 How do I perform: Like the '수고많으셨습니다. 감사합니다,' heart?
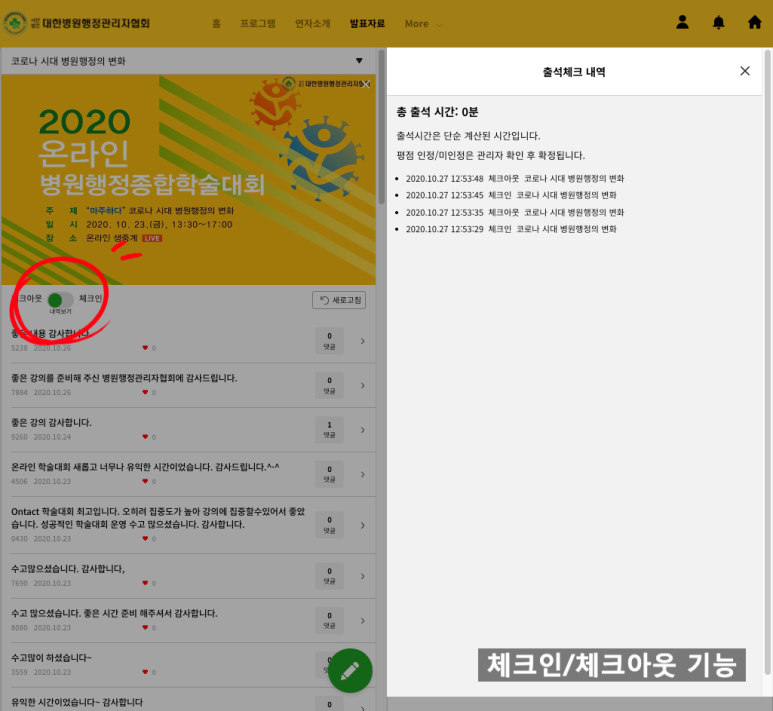[x=145, y=583]
